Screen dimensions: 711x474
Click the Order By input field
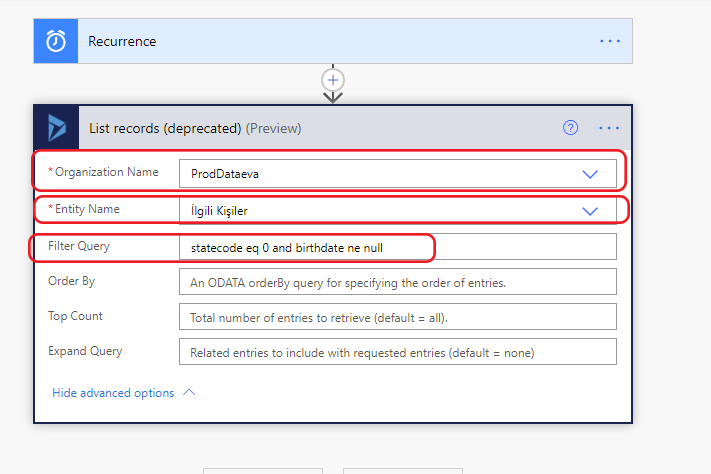[398, 282]
